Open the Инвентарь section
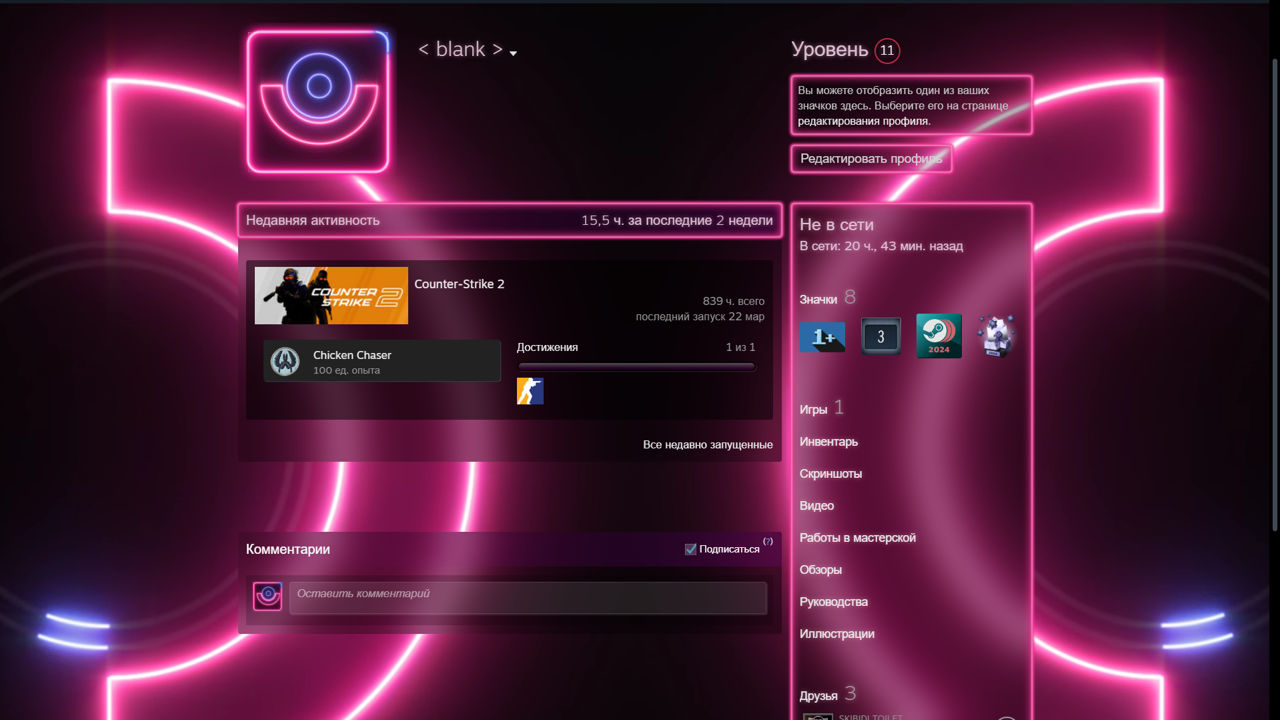This screenshot has width=1280, height=720. coord(828,442)
